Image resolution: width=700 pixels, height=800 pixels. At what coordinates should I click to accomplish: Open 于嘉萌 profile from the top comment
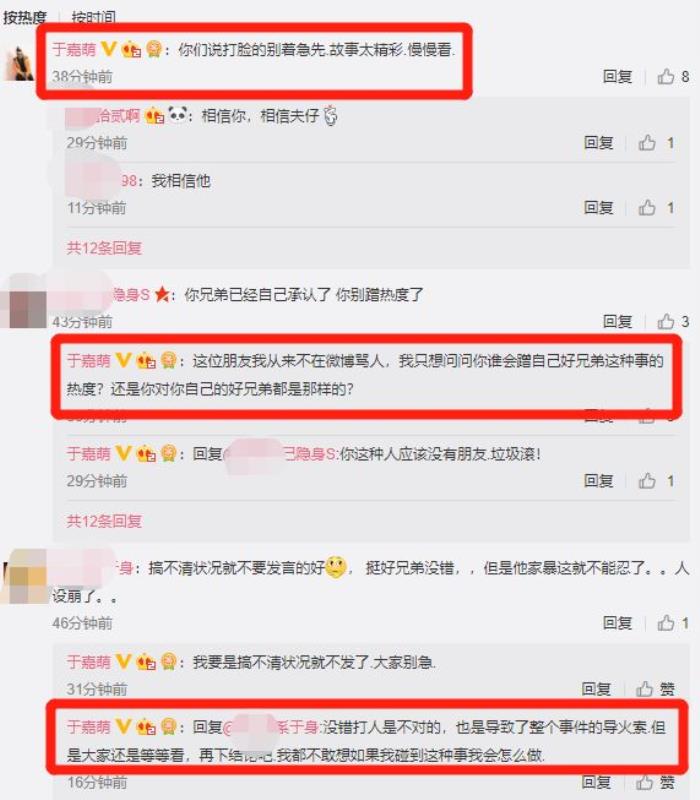74,49
